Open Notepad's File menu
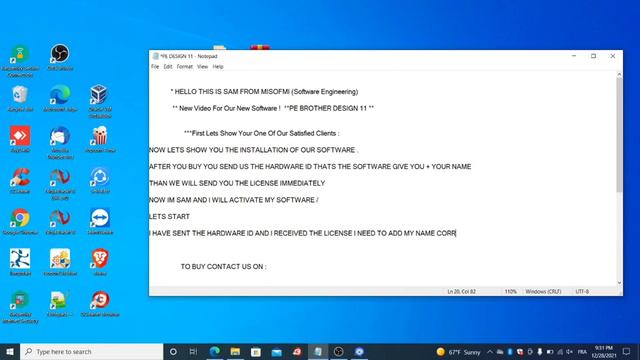This screenshot has width=640, height=360. pos(155,67)
